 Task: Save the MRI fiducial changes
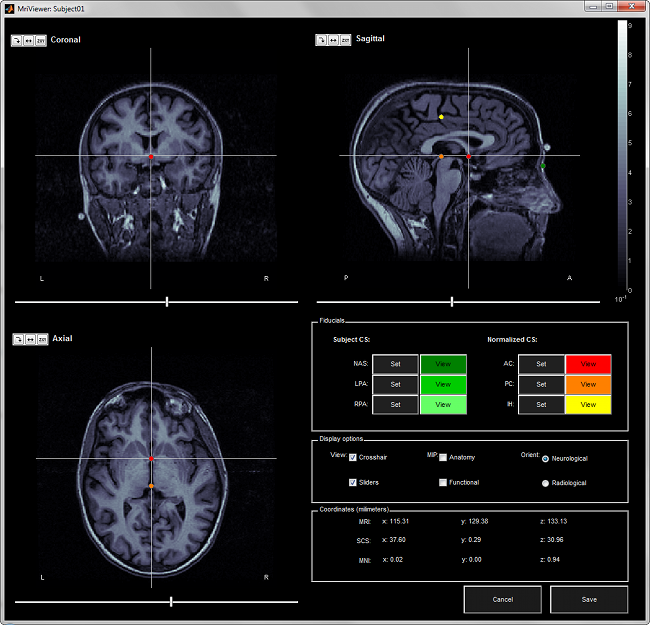pyautogui.click(x=589, y=599)
